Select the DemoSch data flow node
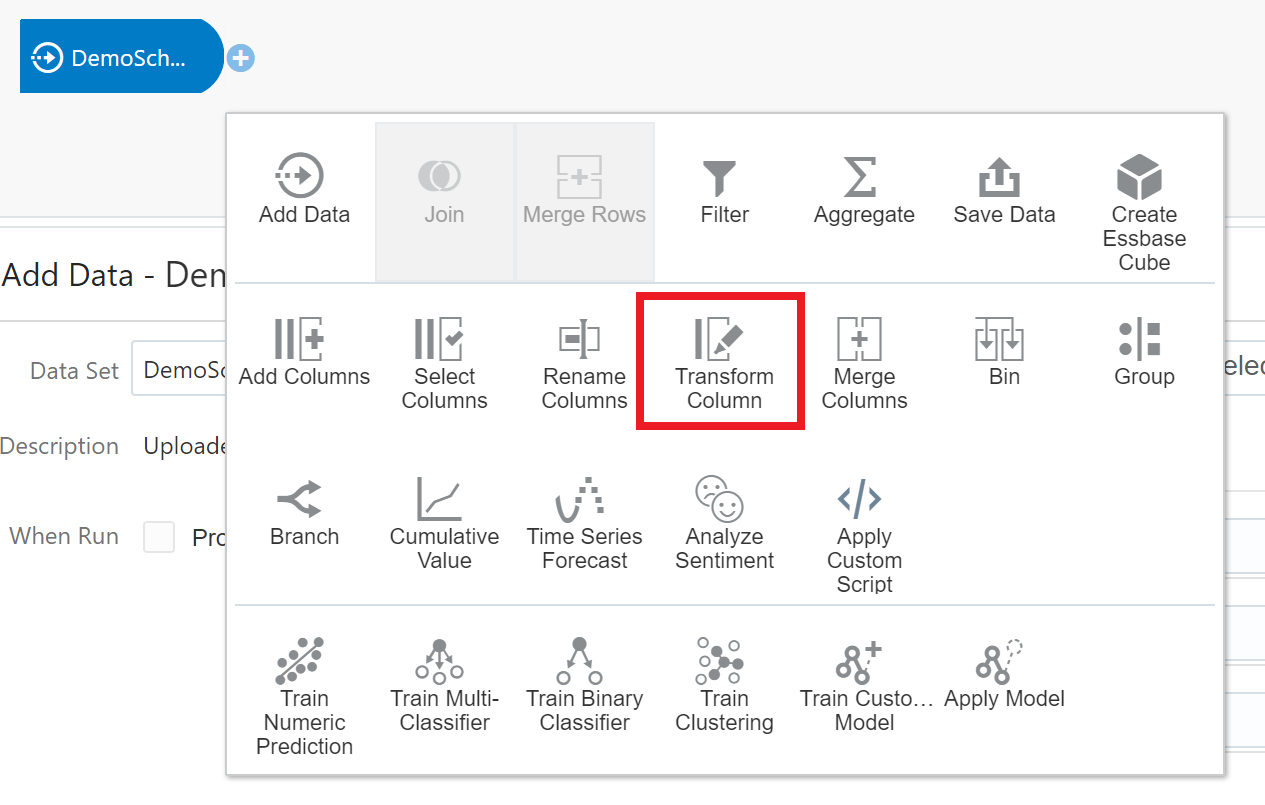The image size is (1265, 805). (x=120, y=56)
